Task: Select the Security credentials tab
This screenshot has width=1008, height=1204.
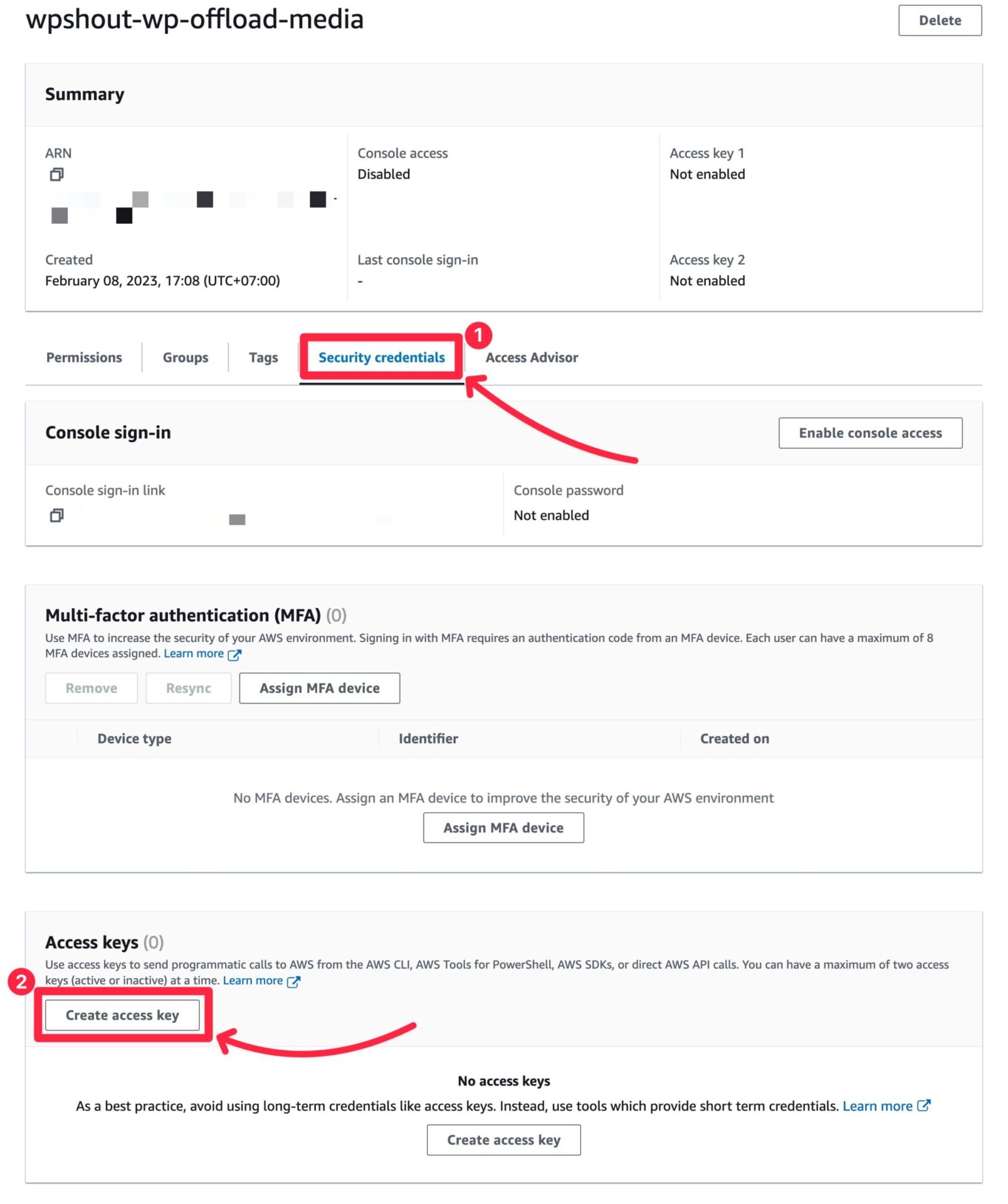Action: pos(382,357)
